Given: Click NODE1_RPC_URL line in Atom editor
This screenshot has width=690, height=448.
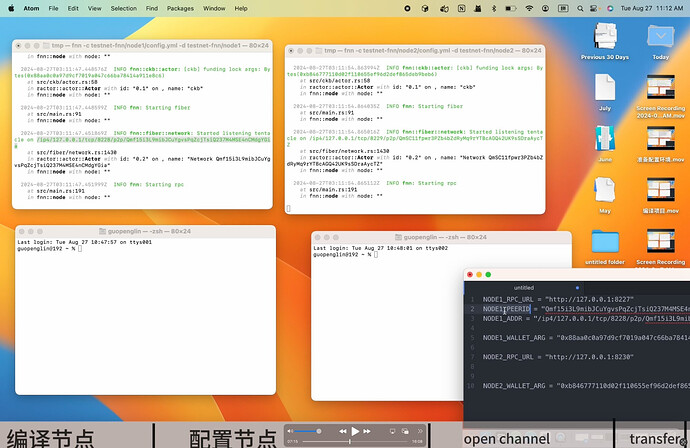Looking at the screenshot, I should click(558, 299).
